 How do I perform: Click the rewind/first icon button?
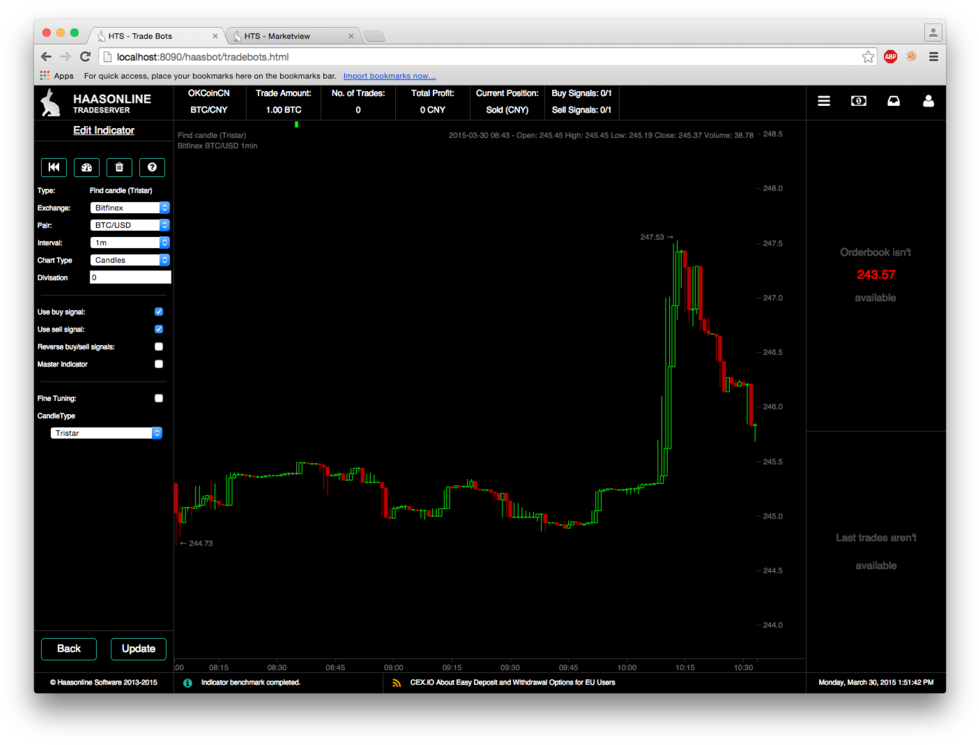tap(54, 167)
